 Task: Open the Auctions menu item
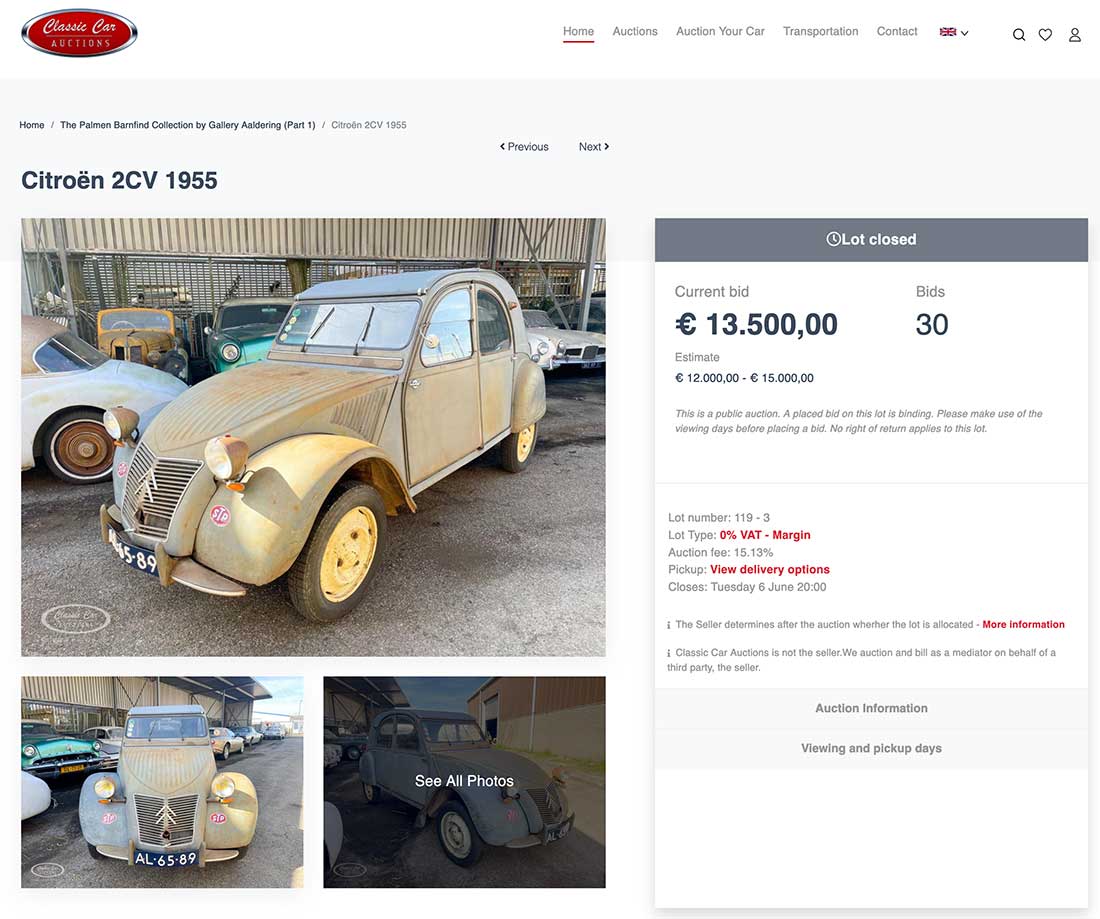(x=635, y=32)
